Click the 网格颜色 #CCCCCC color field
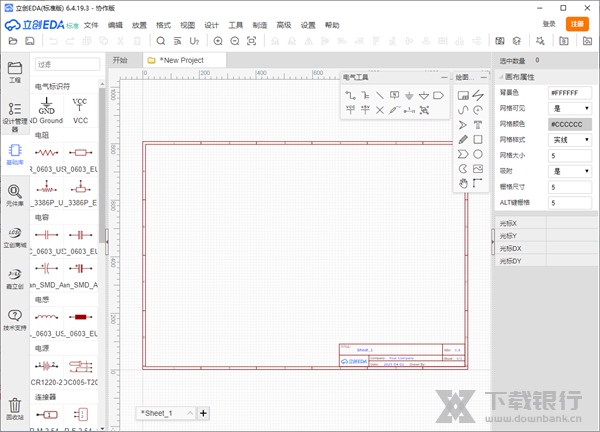This screenshot has height=432, width=600. [x=570, y=124]
